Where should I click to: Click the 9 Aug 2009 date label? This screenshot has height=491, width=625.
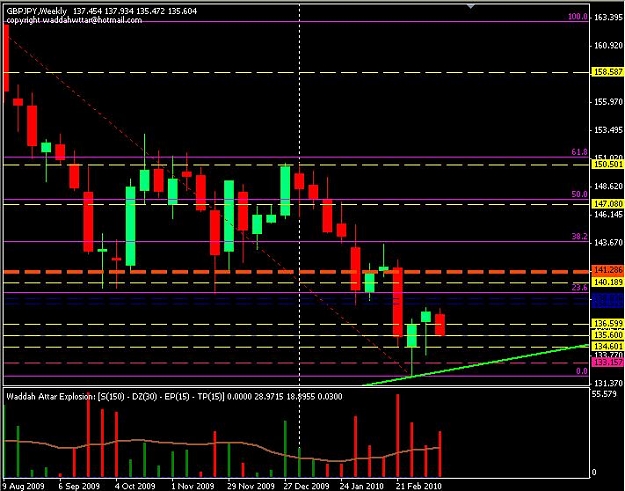(24, 486)
